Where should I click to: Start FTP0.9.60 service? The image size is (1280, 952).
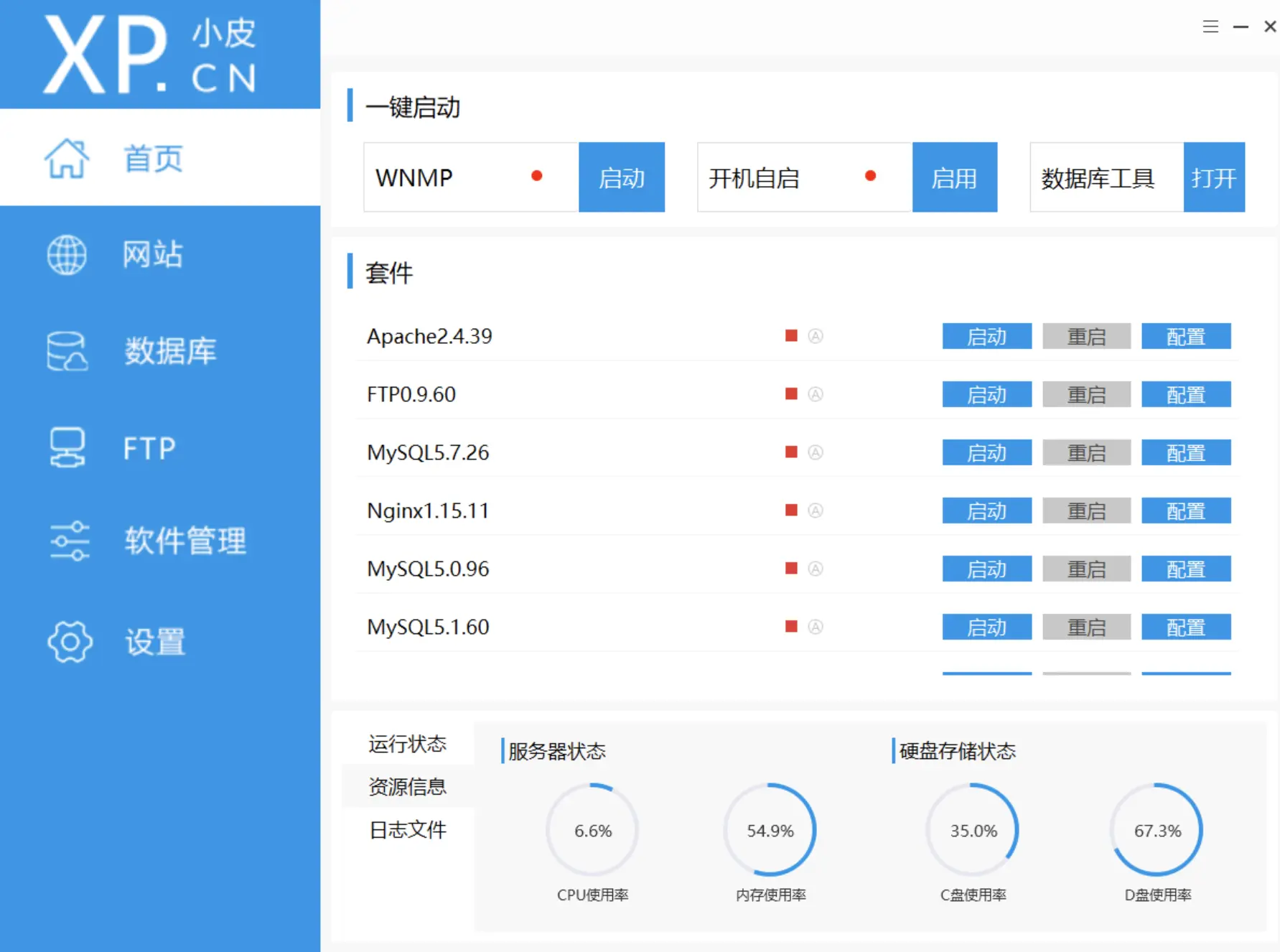(x=987, y=394)
